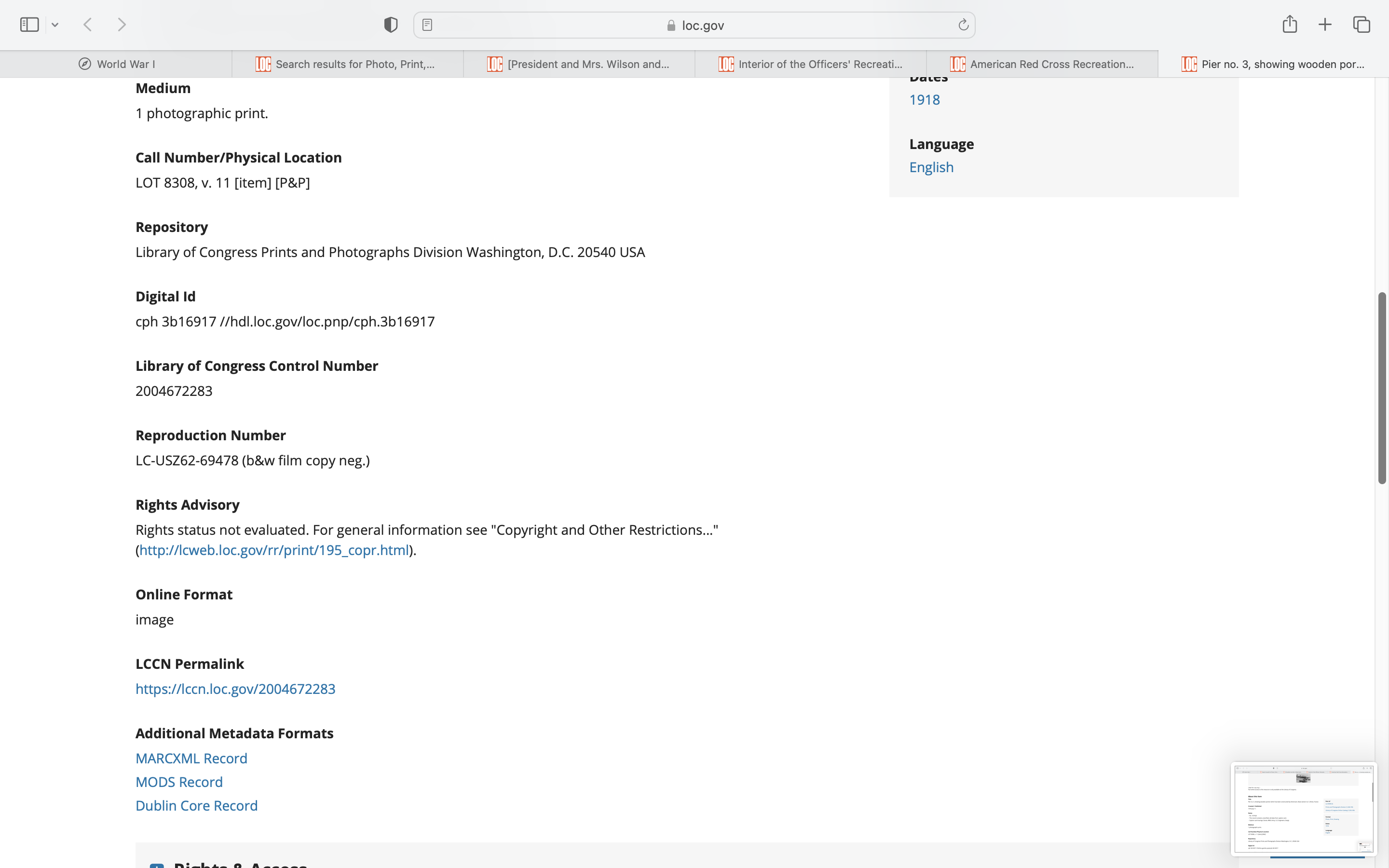Click the loc.gov address bar field
The image size is (1389, 868).
click(x=694, y=25)
